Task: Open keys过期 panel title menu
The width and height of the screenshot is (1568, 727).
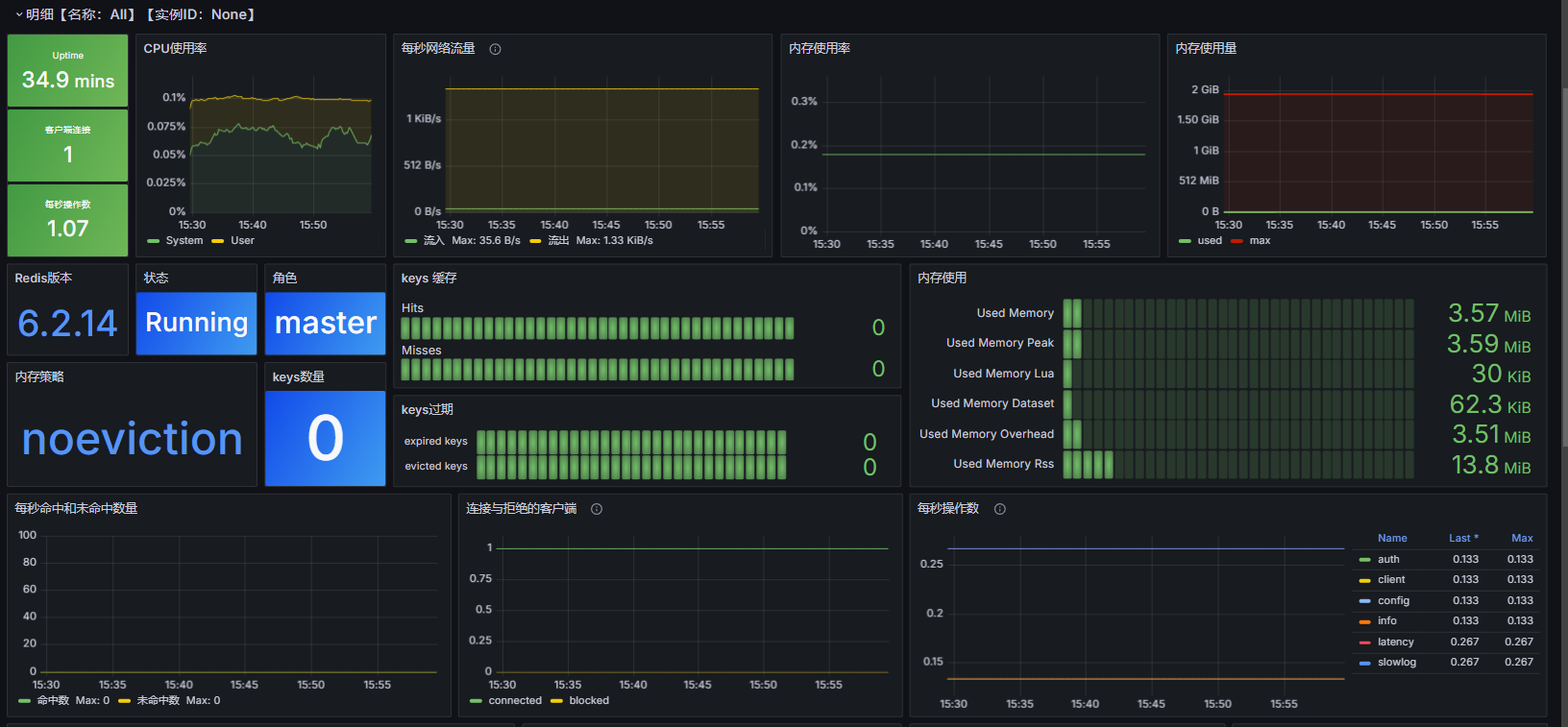Action: point(427,410)
